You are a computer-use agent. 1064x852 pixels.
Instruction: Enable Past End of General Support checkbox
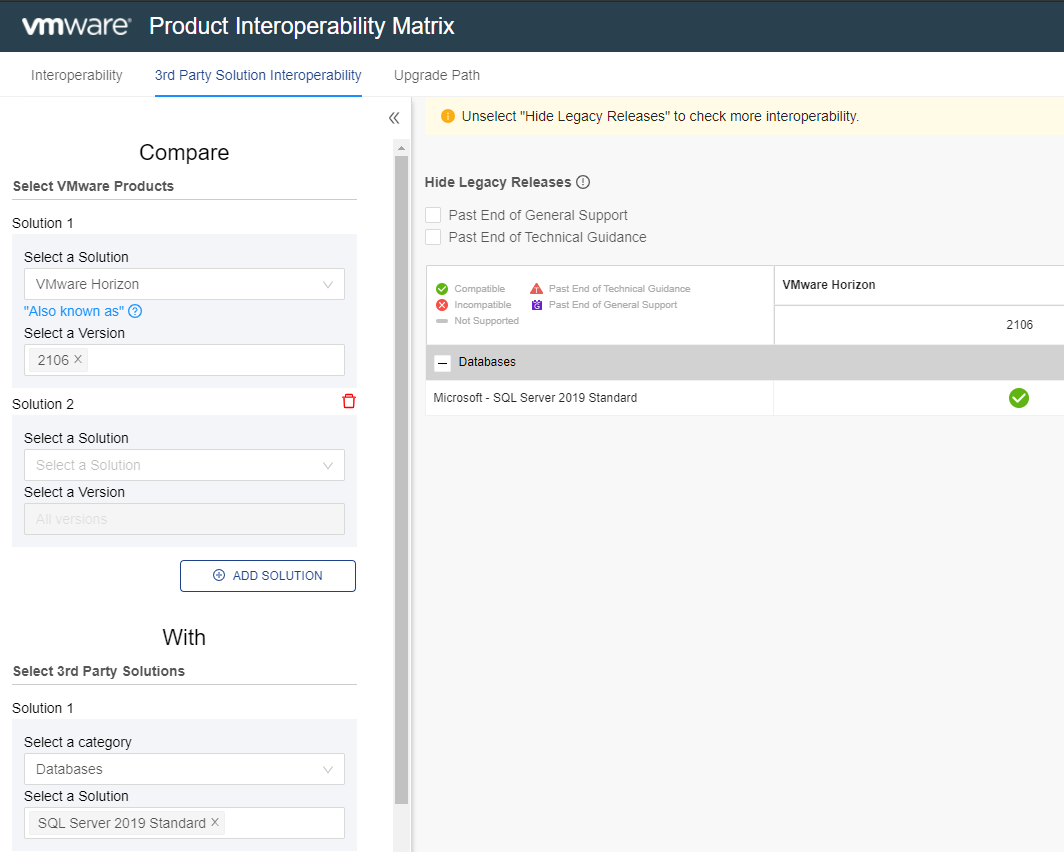tap(433, 215)
